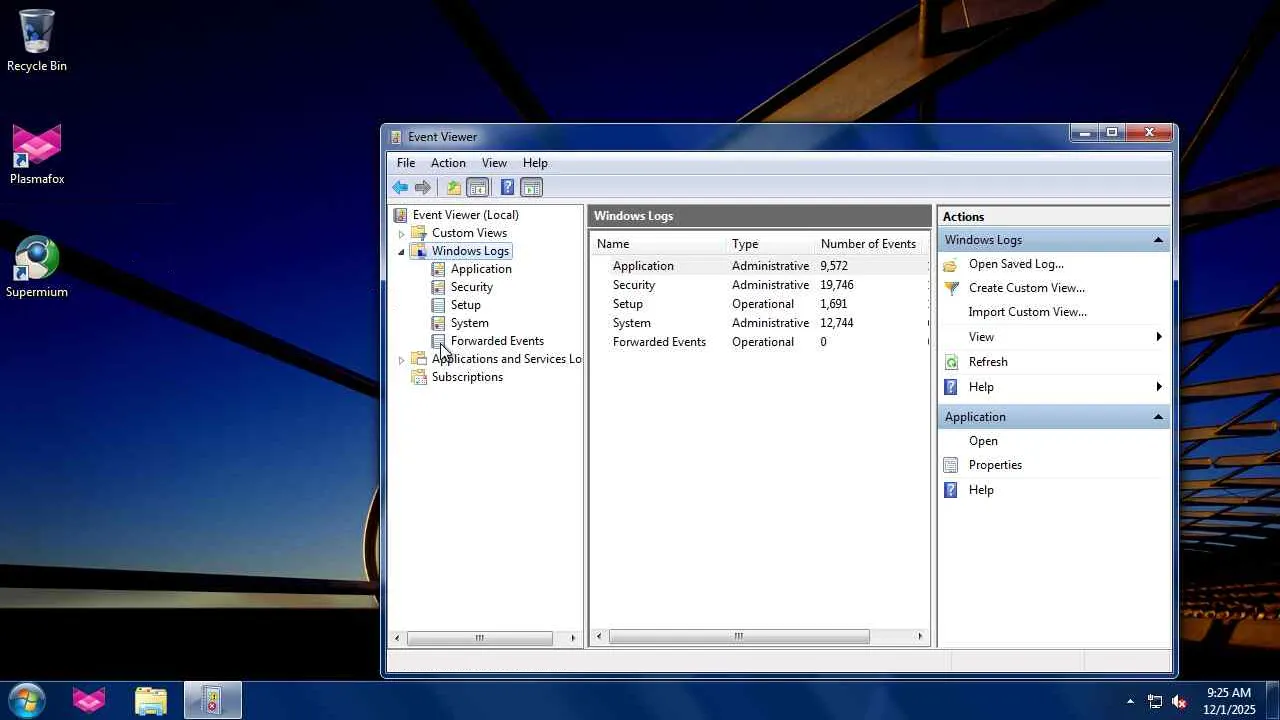Show hidden tray icons arrow
The width and height of the screenshot is (1280, 720).
pyautogui.click(x=1130, y=701)
